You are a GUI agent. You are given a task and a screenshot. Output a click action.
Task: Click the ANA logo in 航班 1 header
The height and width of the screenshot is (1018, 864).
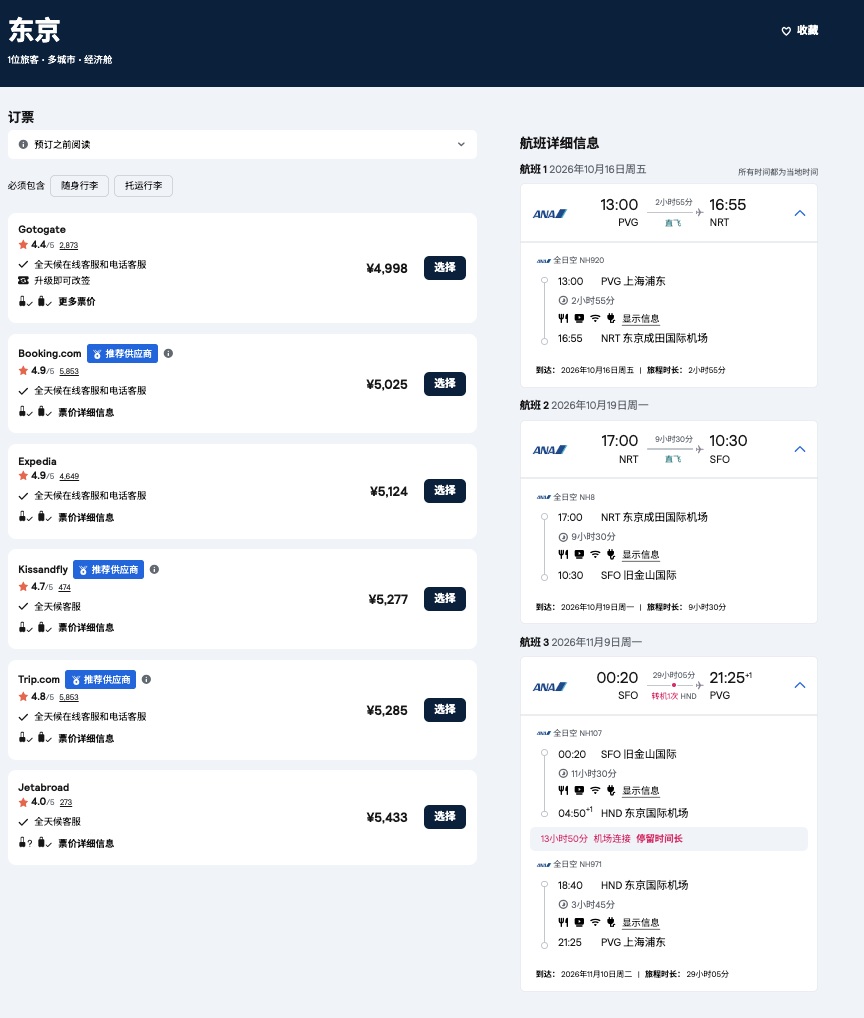point(550,213)
